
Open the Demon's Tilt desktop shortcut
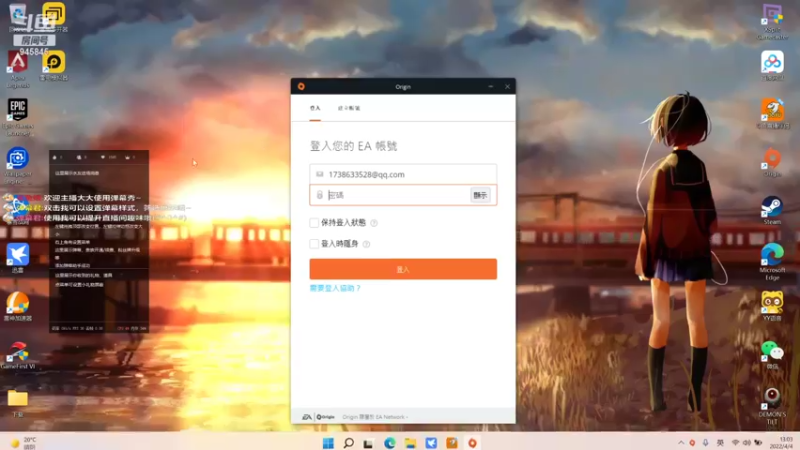(772, 406)
